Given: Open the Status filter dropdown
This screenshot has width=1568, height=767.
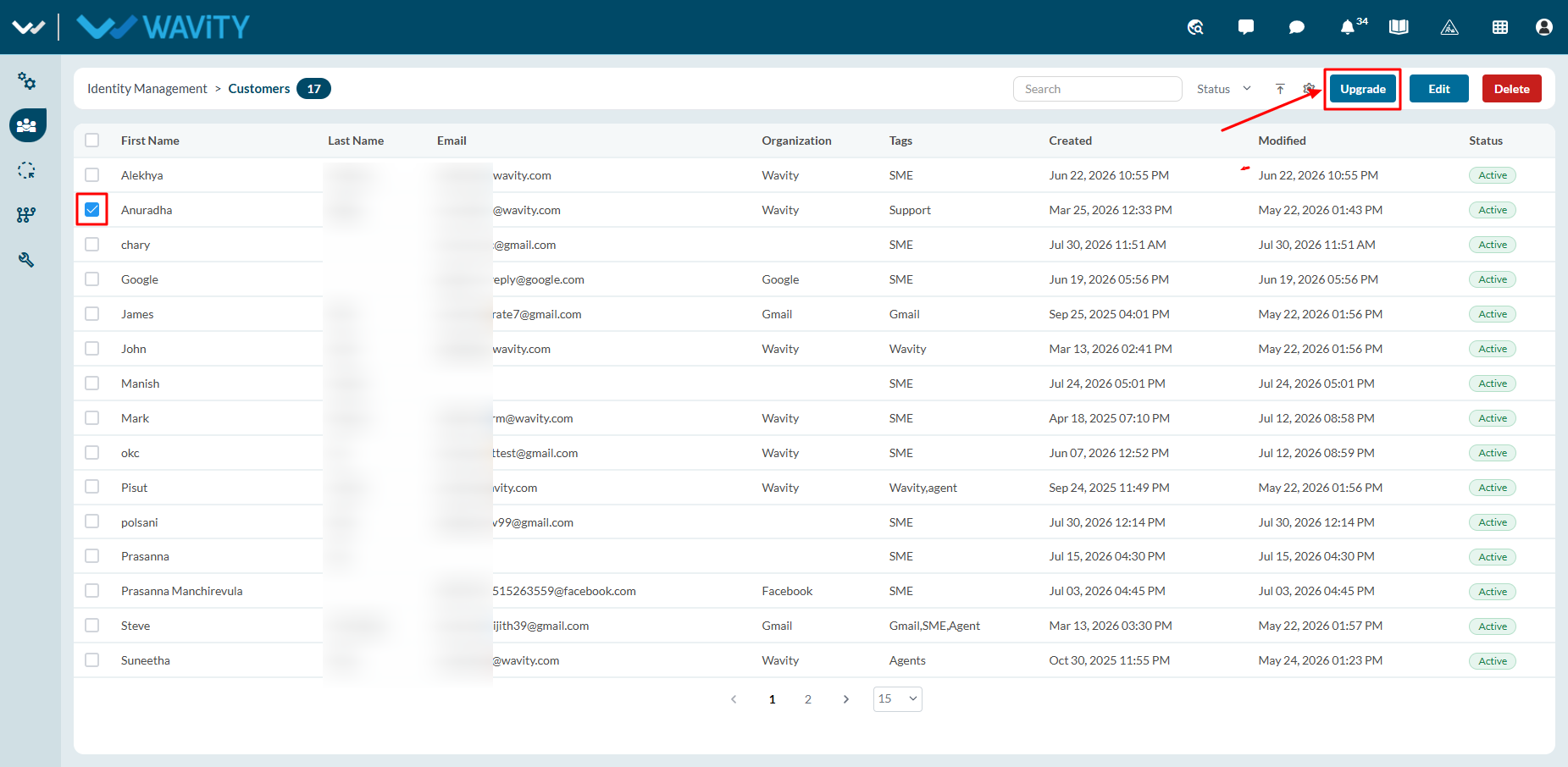Looking at the screenshot, I should 1224,89.
